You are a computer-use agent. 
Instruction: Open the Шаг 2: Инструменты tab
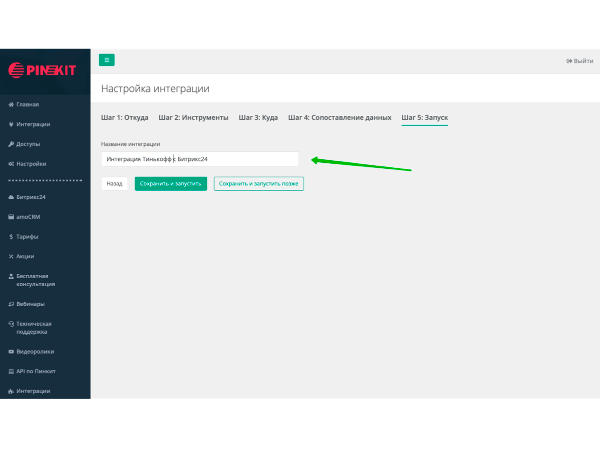pyautogui.click(x=193, y=118)
